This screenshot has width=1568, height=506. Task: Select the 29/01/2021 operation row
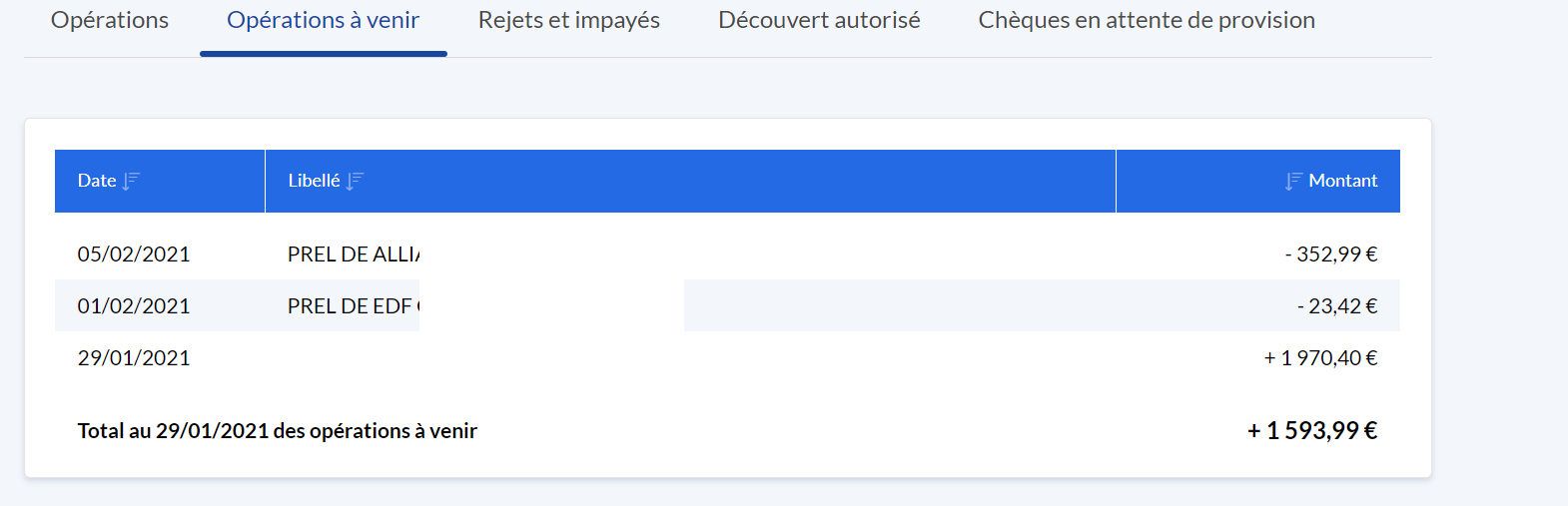(727, 357)
